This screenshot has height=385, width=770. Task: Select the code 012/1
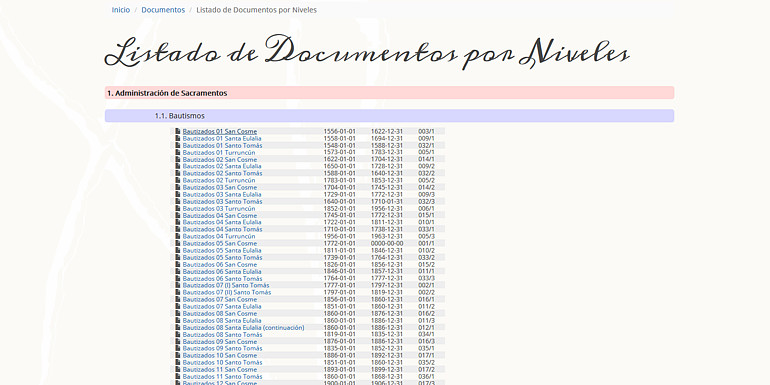(426, 328)
